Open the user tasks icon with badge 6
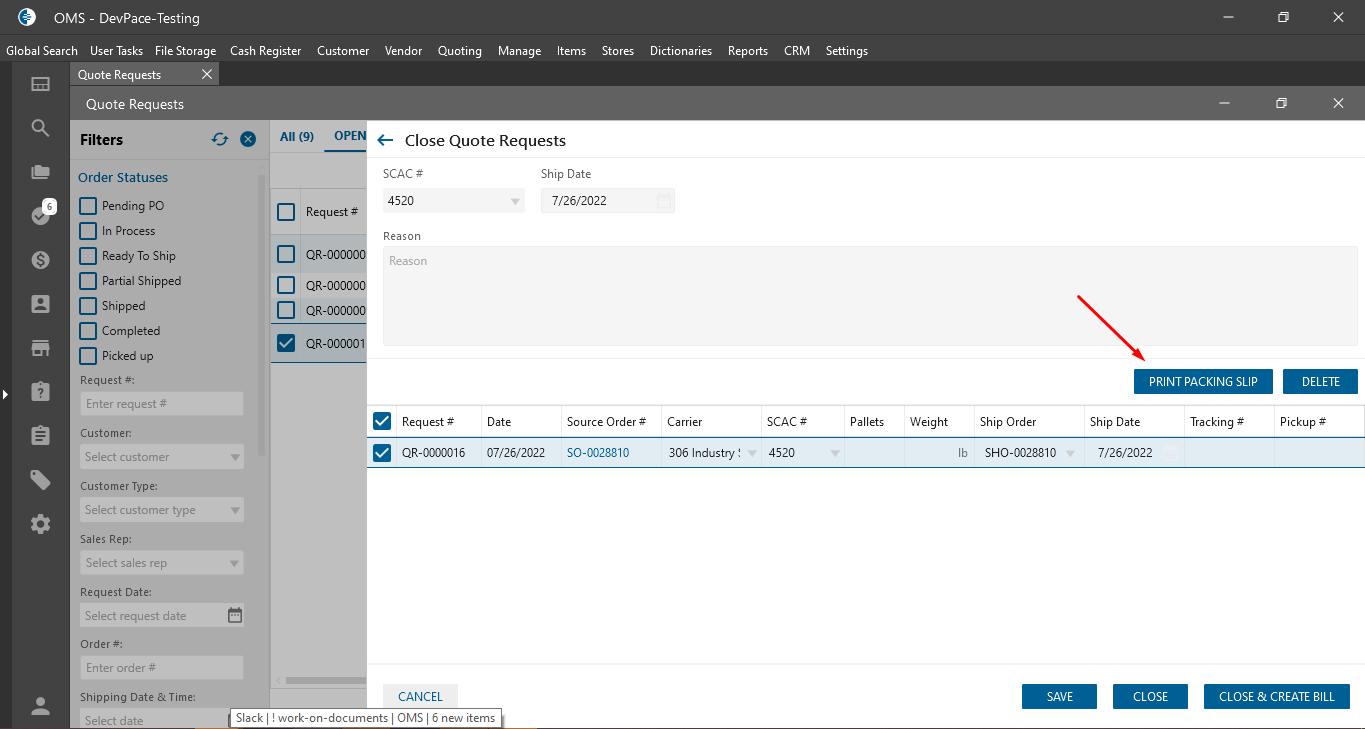The width and height of the screenshot is (1365, 729). [x=40, y=215]
